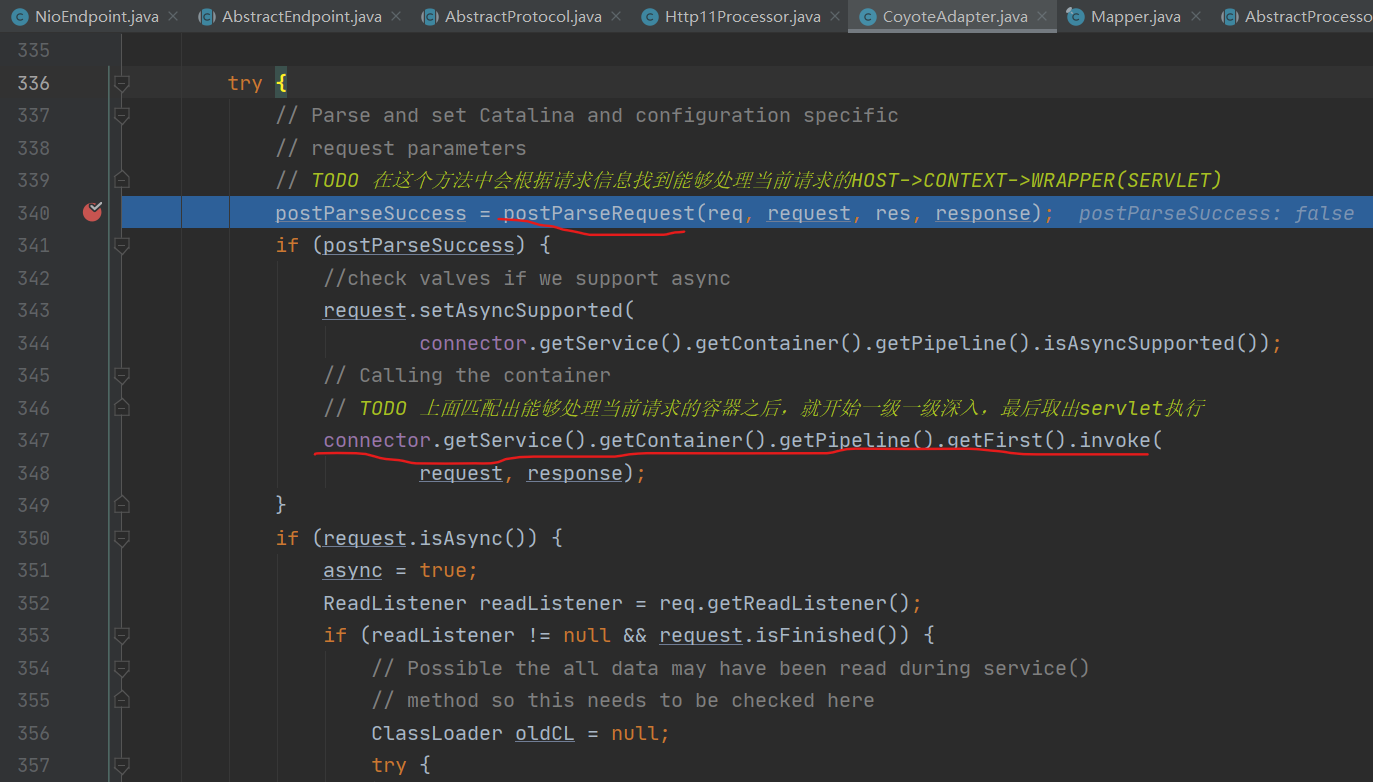Switch to the AbstractEndpoint.java tab
This screenshot has height=782, width=1373.
pos(300,17)
